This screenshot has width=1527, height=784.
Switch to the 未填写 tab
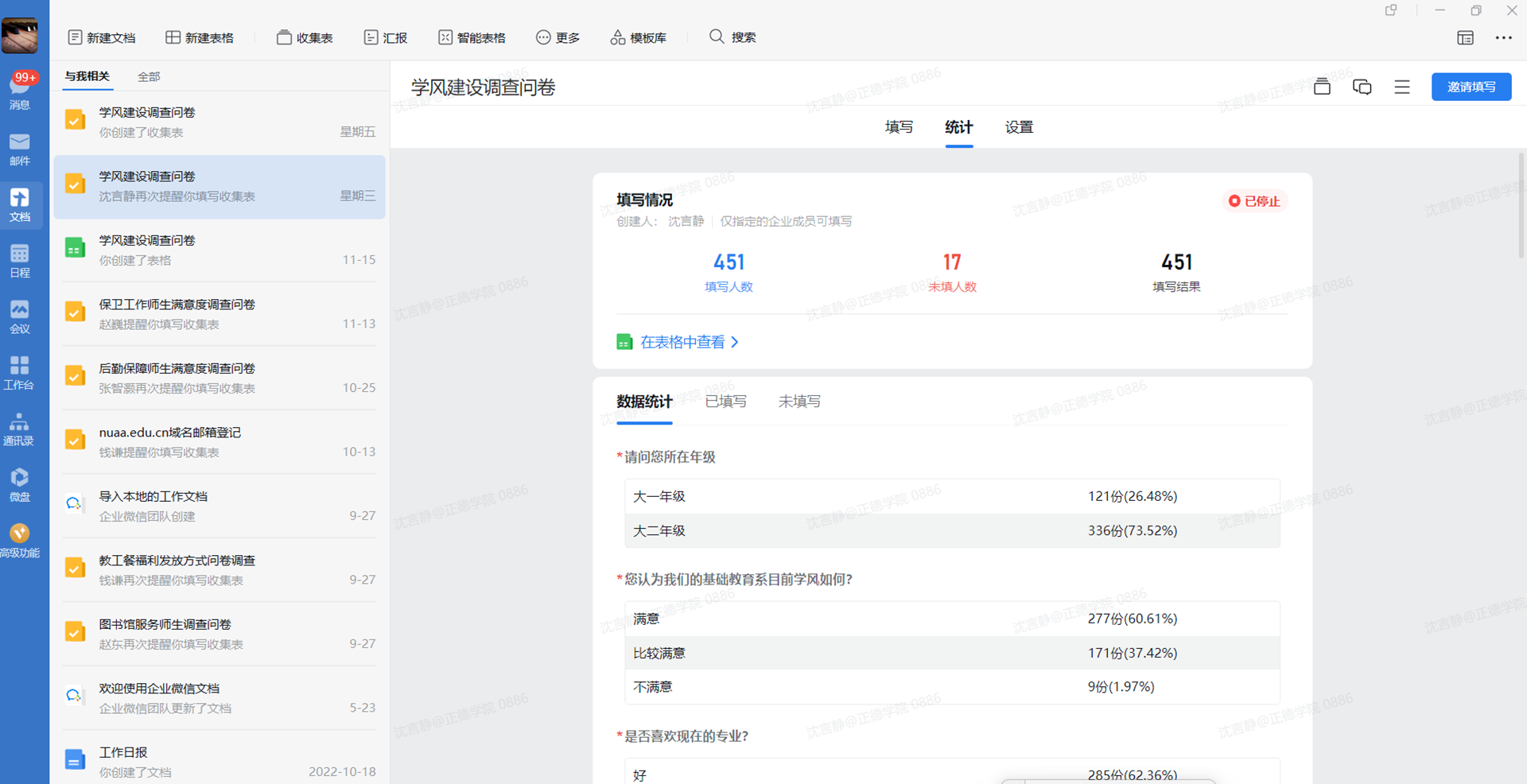coord(798,402)
